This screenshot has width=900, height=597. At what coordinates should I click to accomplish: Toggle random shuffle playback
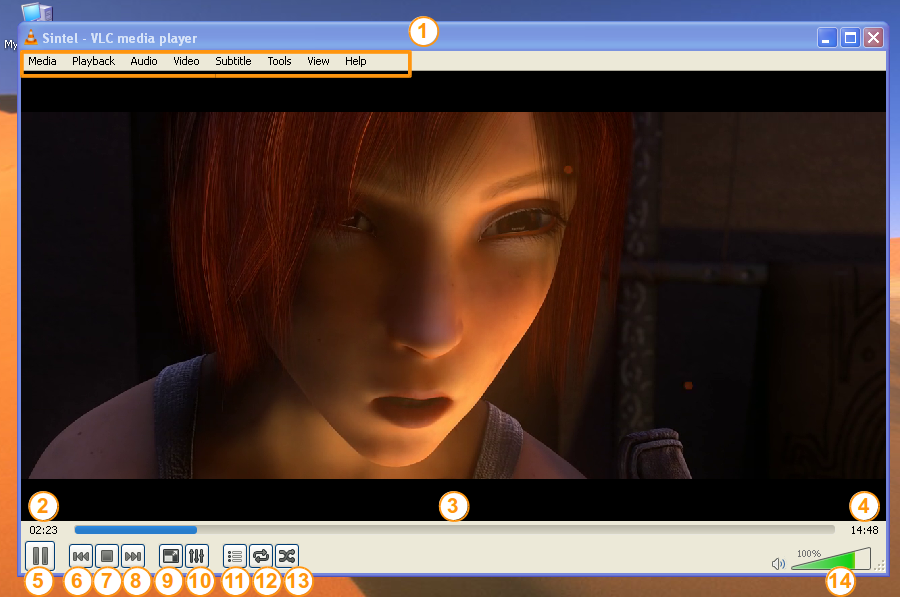click(x=286, y=556)
